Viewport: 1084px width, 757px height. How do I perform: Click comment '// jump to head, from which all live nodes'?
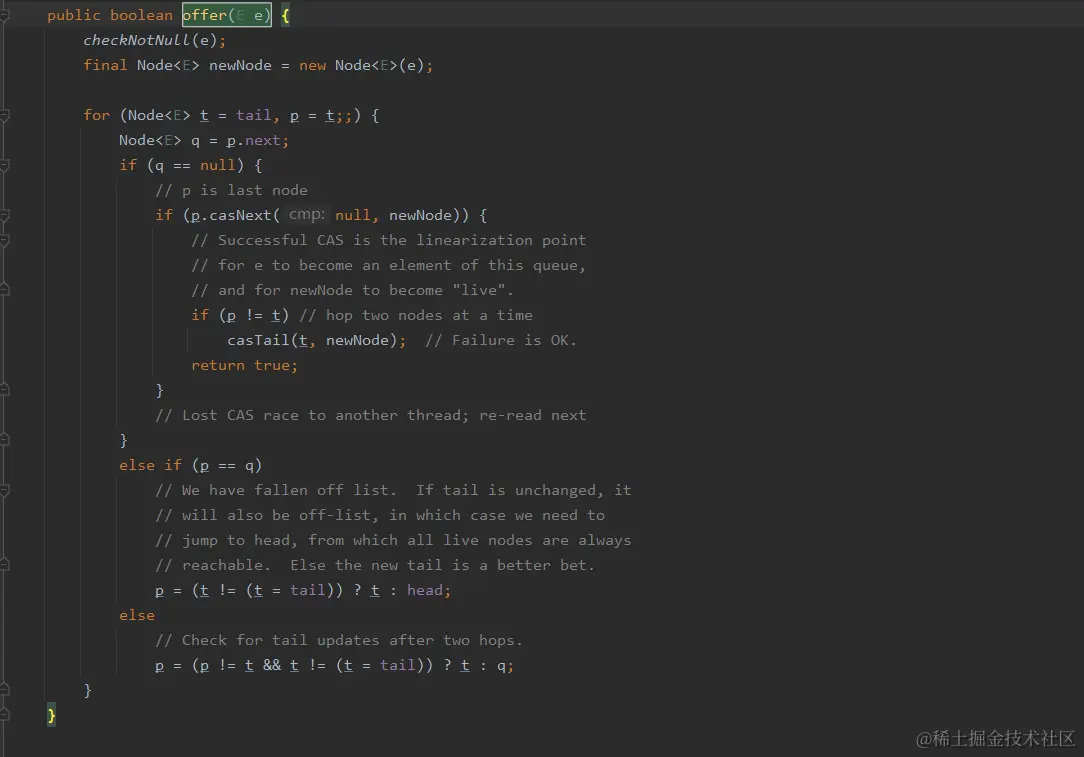(x=393, y=540)
